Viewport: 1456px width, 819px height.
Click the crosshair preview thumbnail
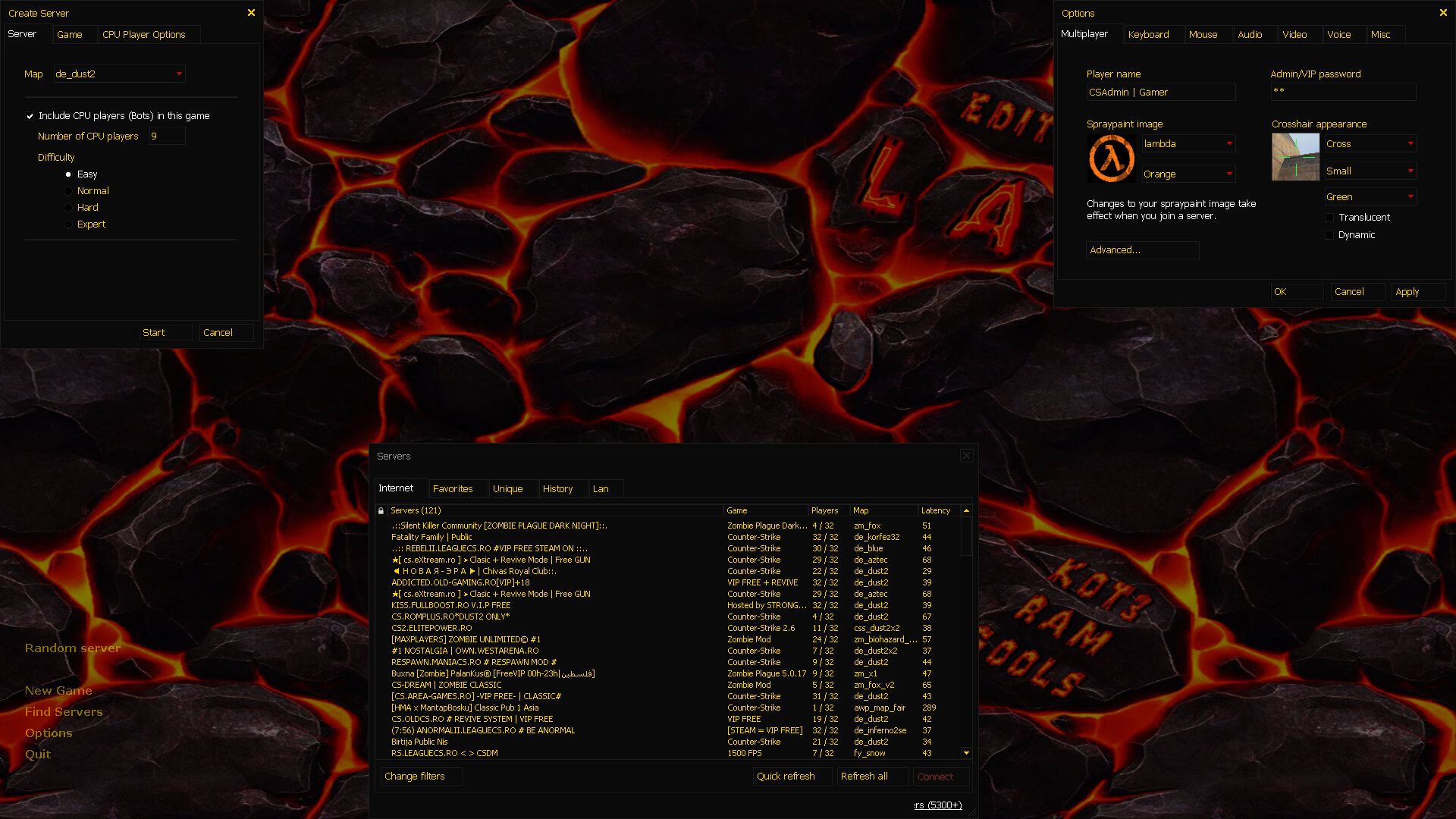1295,157
